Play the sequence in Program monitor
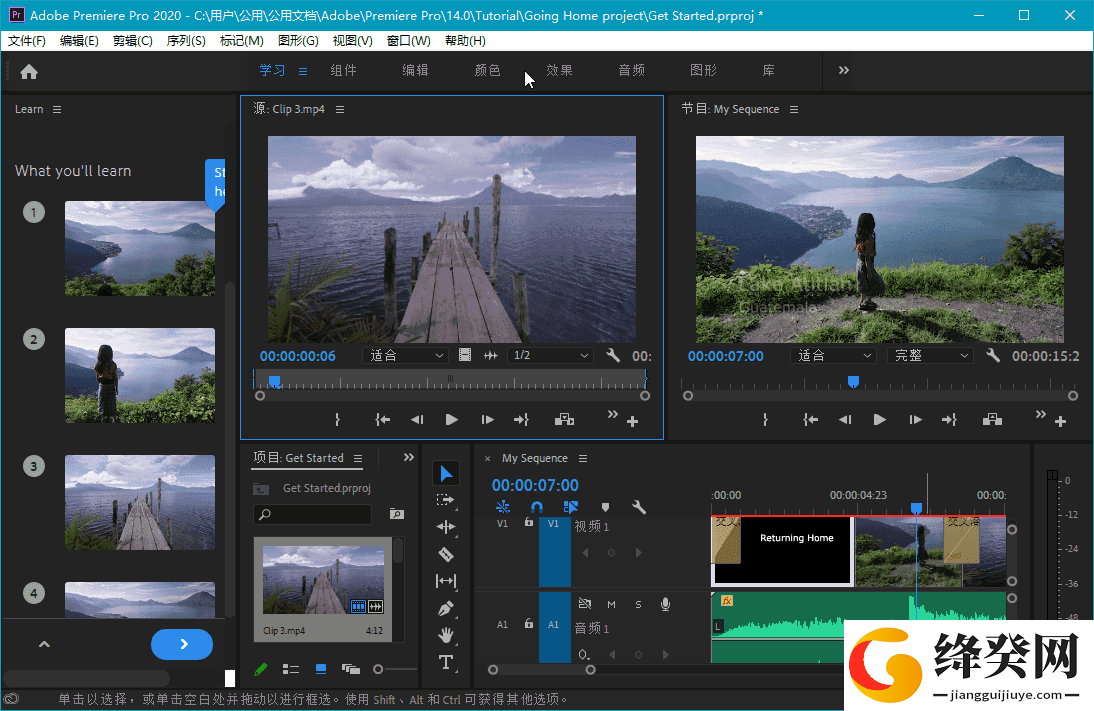 click(x=880, y=419)
